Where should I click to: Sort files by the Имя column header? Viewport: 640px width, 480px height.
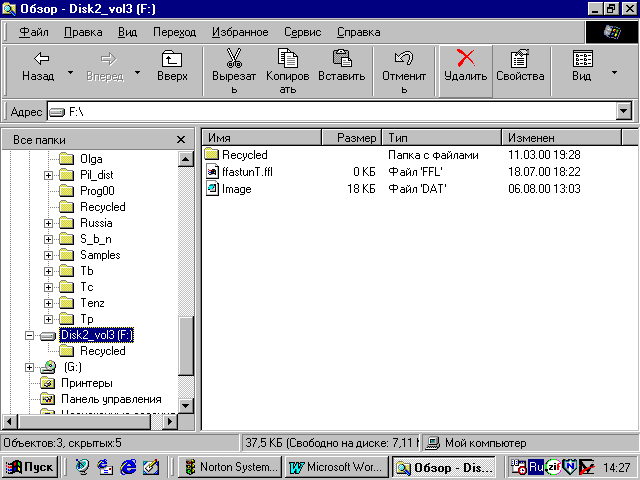tap(262, 138)
